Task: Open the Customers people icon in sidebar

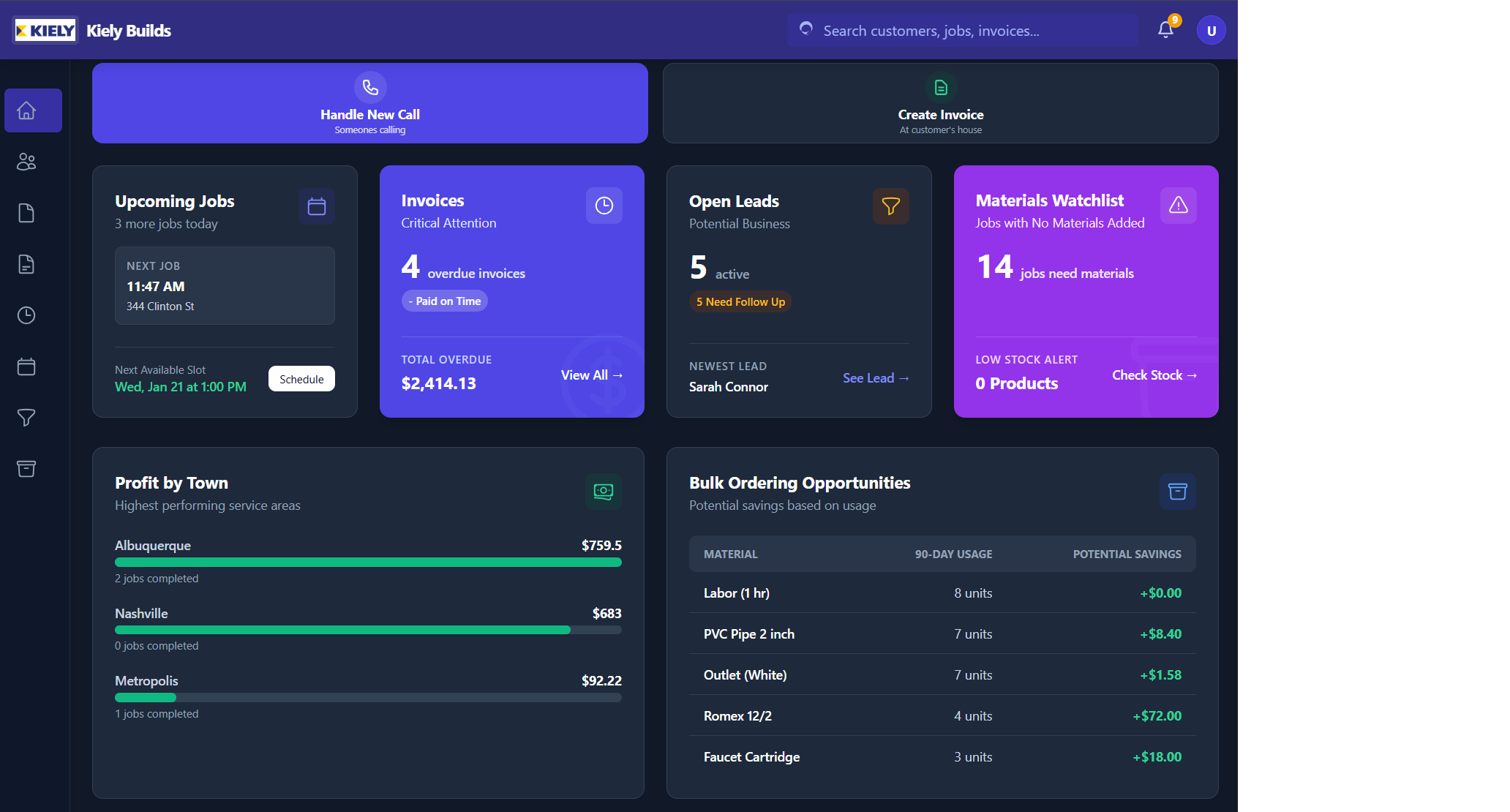Action: click(x=27, y=162)
